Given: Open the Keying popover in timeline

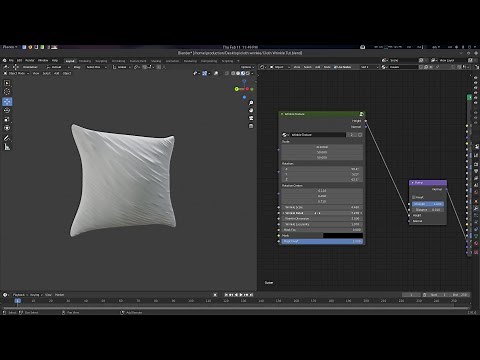Looking at the screenshot, I should click(36, 295).
